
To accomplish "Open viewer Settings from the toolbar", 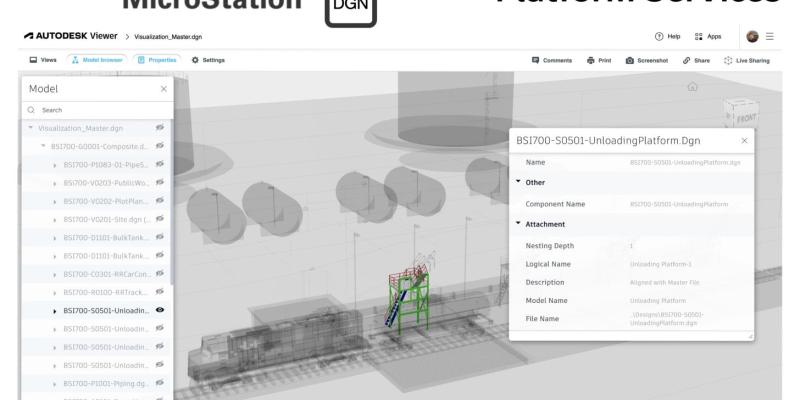I will click(x=206, y=60).
